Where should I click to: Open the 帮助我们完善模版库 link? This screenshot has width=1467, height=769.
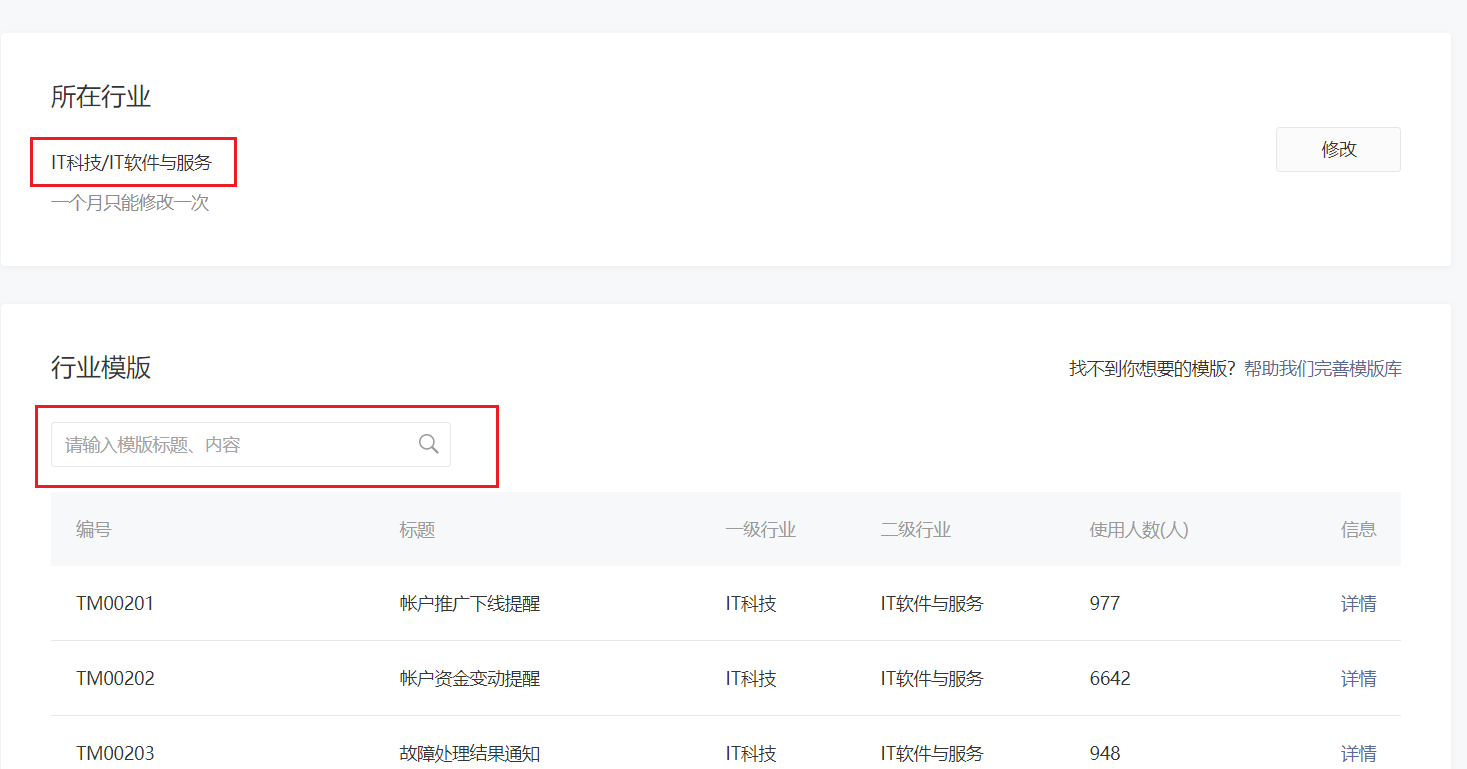tap(1322, 368)
